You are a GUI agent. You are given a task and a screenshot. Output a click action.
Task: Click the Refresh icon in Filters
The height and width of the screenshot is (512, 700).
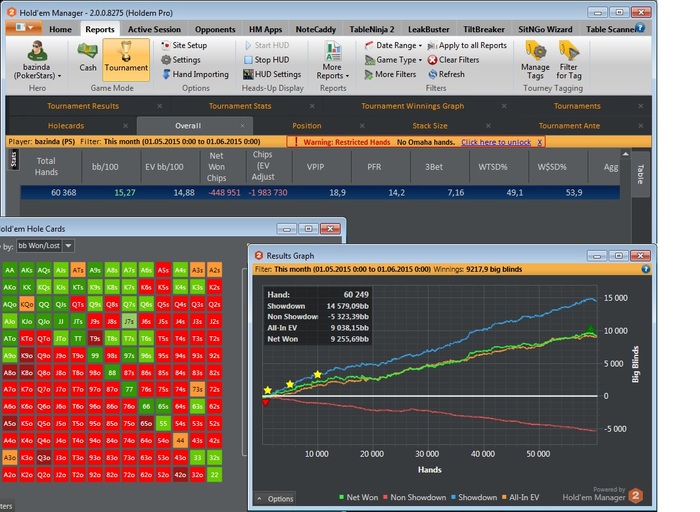(x=432, y=74)
